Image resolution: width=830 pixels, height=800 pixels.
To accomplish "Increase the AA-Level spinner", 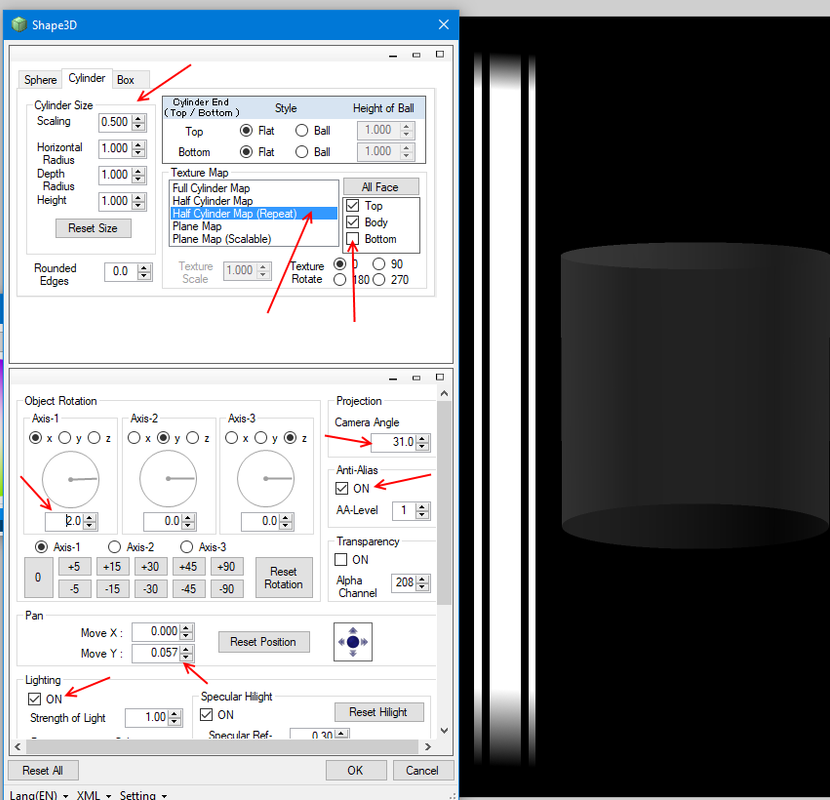I will pyautogui.click(x=422, y=507).
